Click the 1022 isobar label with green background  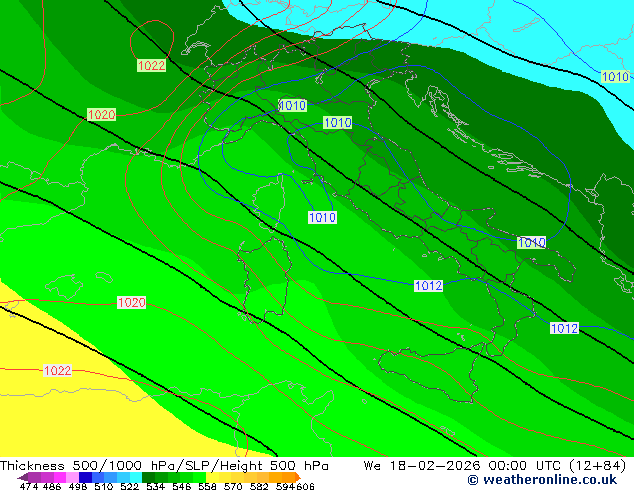coord(152,65)
